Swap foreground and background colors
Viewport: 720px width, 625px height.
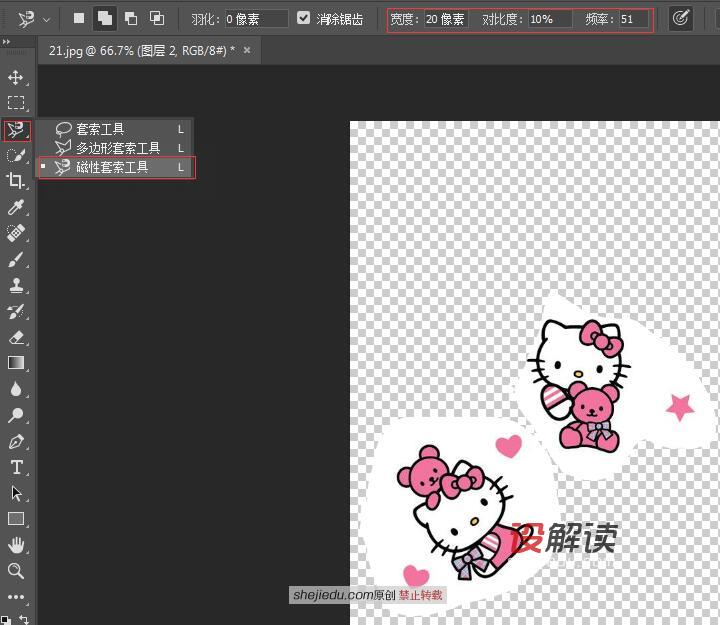pos(24,619)
